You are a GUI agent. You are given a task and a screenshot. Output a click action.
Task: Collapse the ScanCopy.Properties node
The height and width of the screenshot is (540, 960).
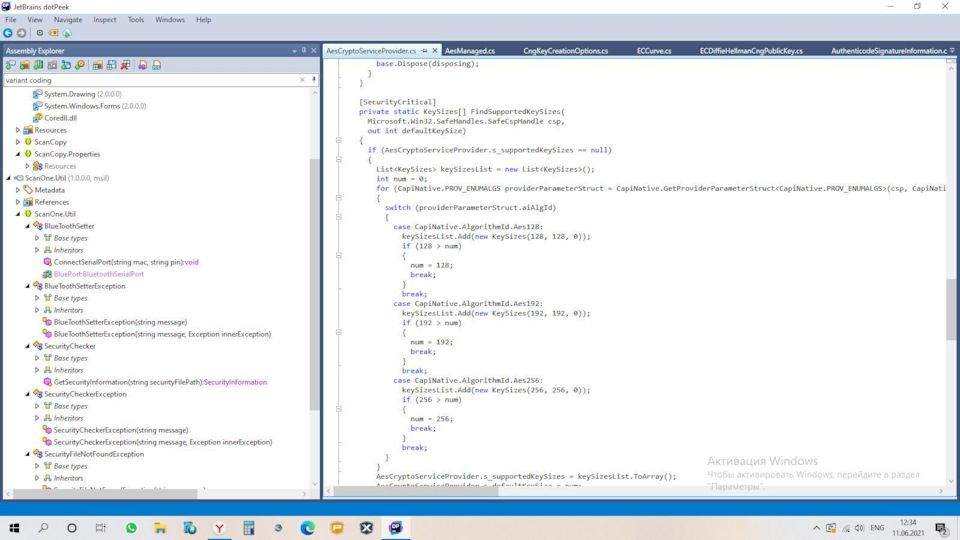click(x=18, y=154)
